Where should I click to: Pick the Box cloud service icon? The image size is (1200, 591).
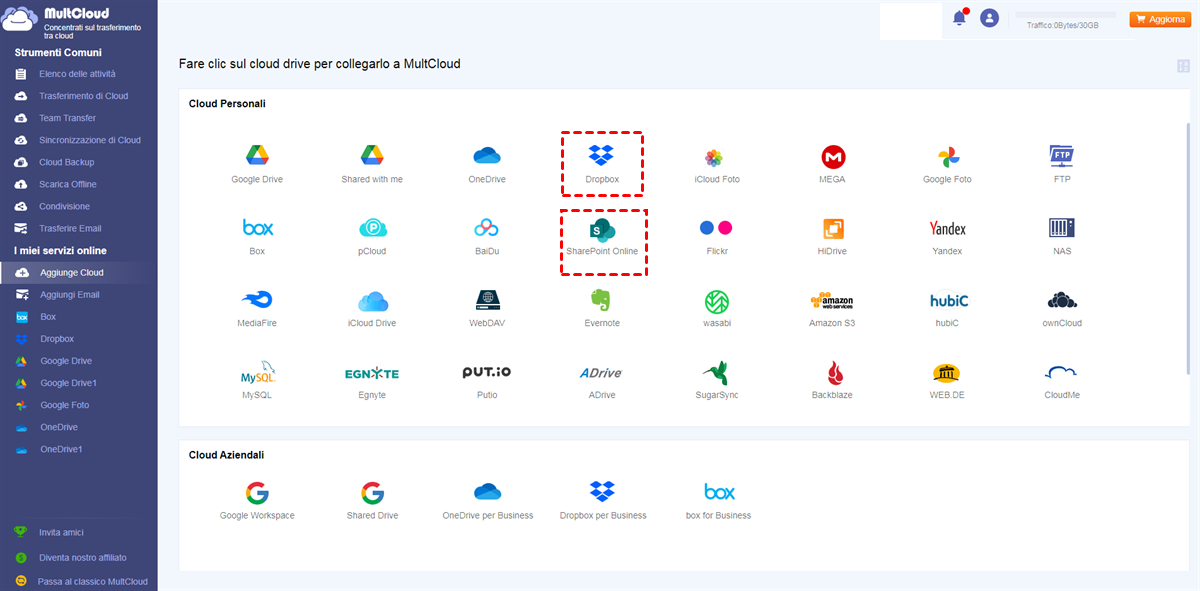(257, 228)
